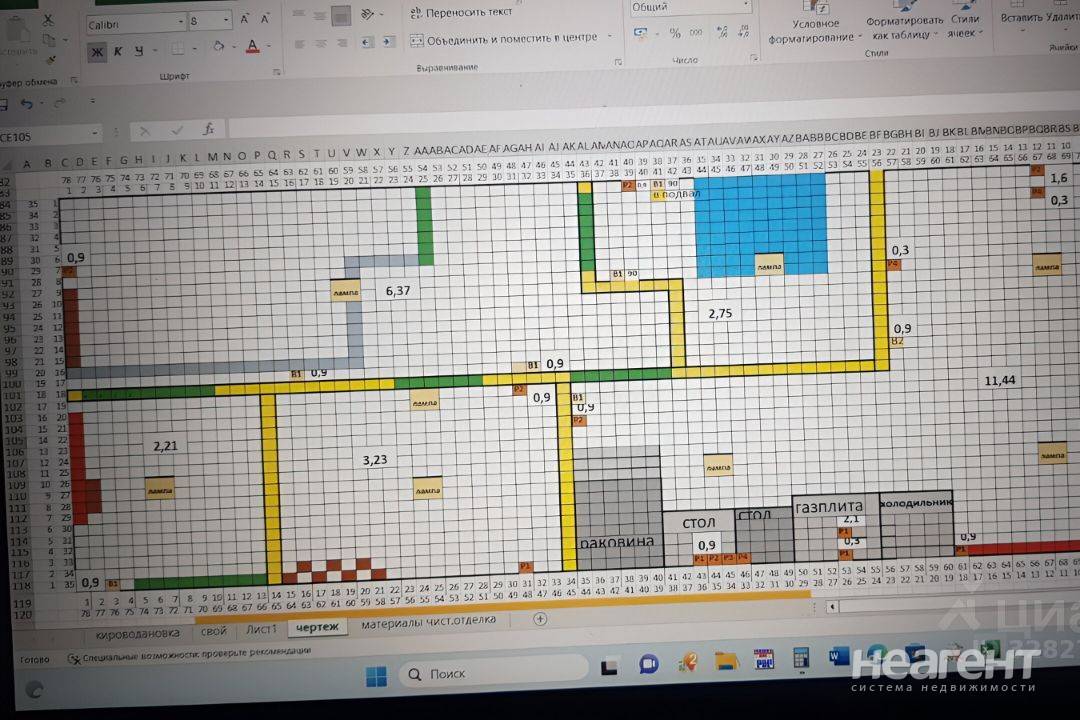Add a new sheet with plus icon
The width and height of the screenshot is (1080, 720).
click(x=540, y=619)
